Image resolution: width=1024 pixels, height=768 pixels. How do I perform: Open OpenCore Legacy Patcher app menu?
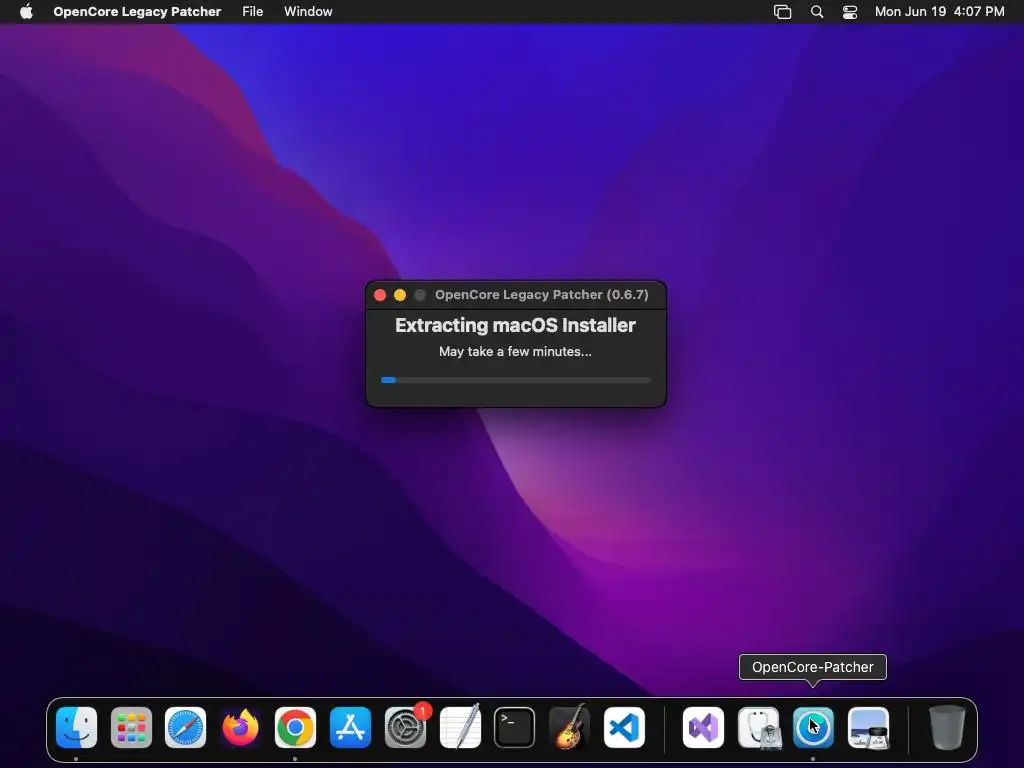[137, 11]
